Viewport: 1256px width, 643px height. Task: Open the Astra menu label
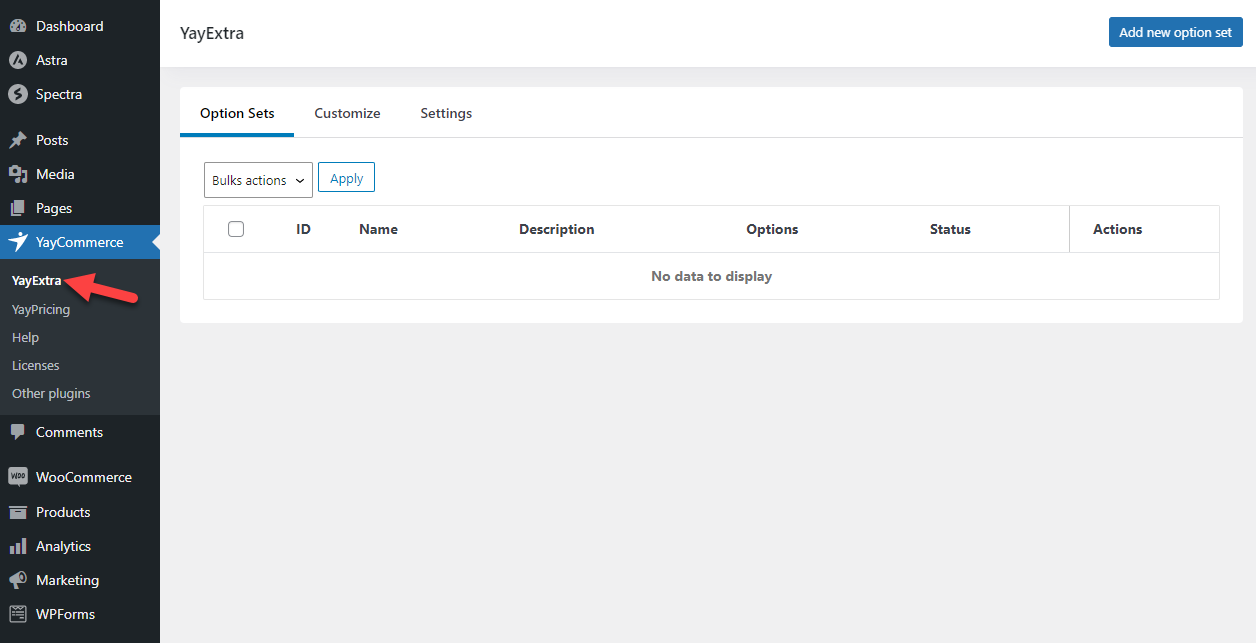click(52, 60)
